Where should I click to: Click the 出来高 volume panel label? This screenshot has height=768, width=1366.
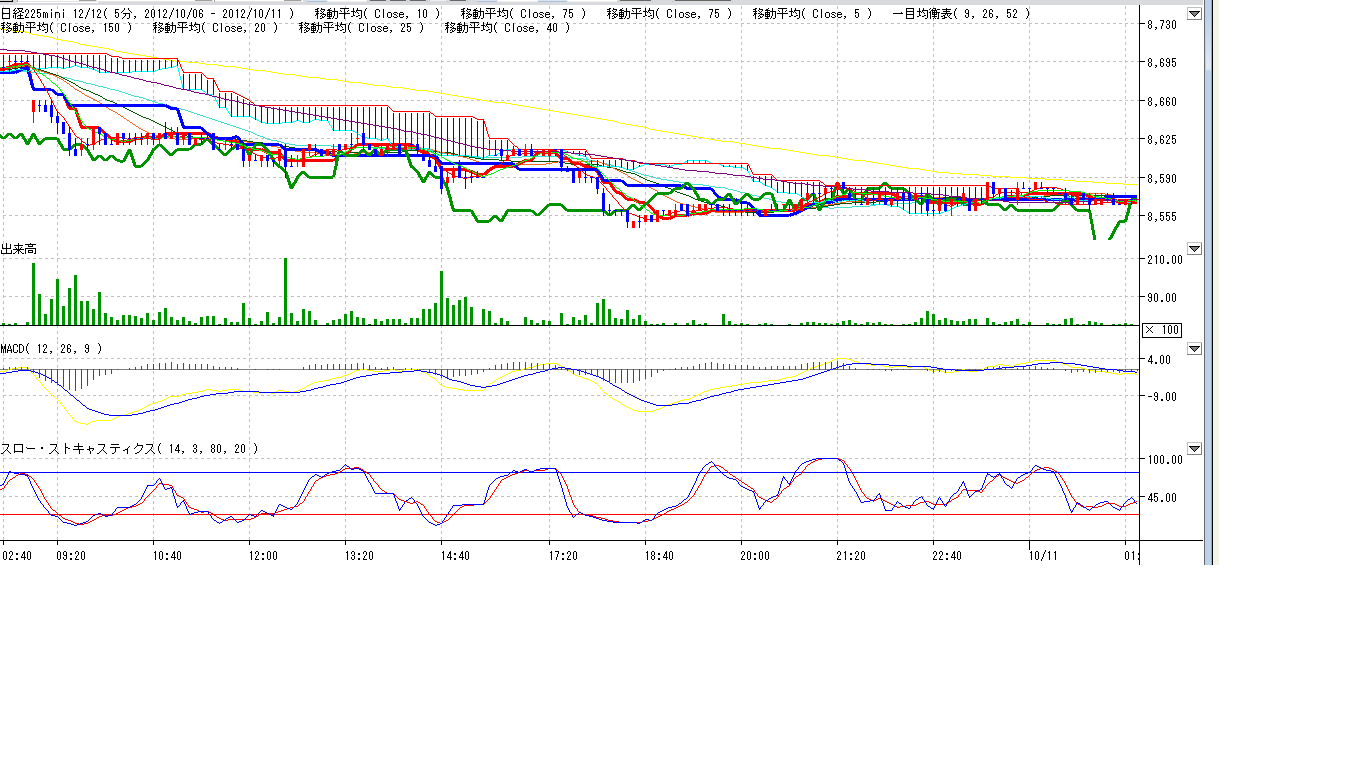point(19,248)
